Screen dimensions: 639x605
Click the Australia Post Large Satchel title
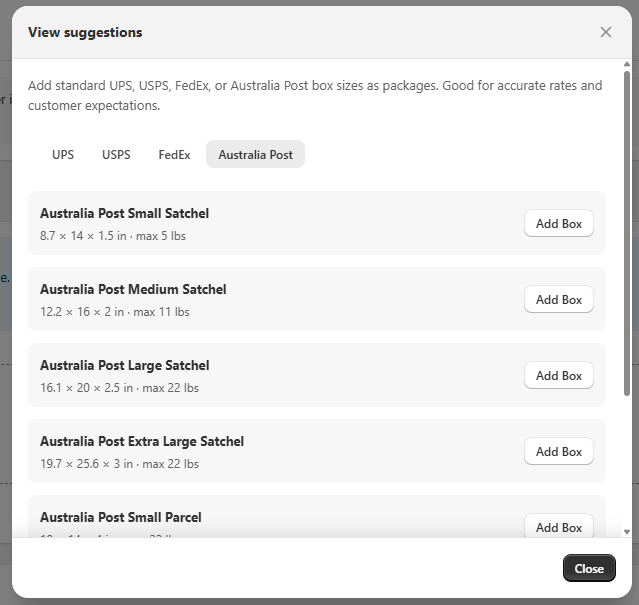124,365
